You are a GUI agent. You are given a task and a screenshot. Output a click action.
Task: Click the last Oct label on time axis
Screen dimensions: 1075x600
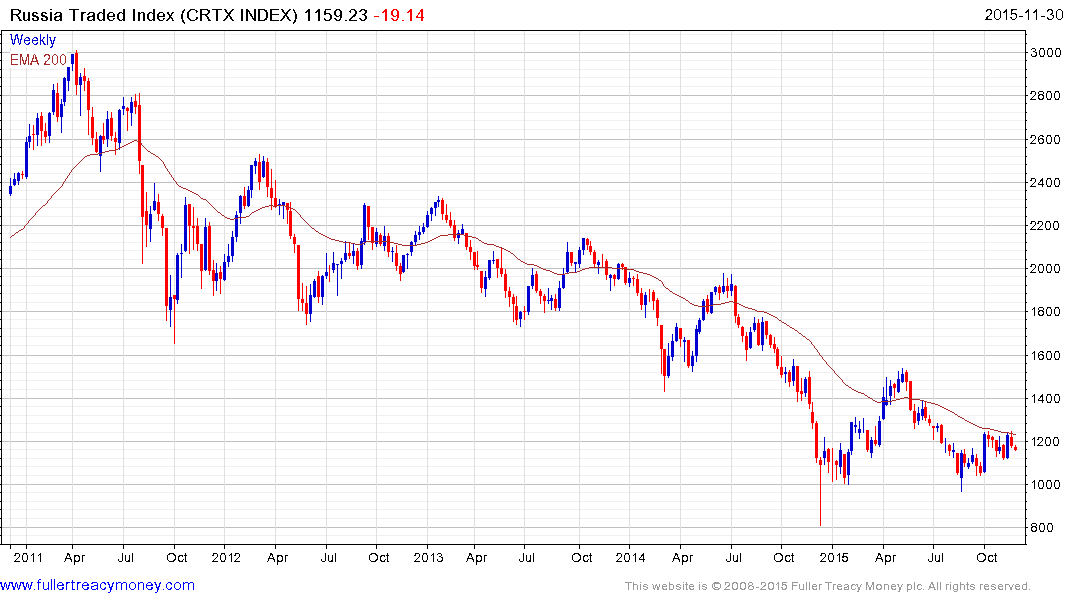[x=987, y=557]
